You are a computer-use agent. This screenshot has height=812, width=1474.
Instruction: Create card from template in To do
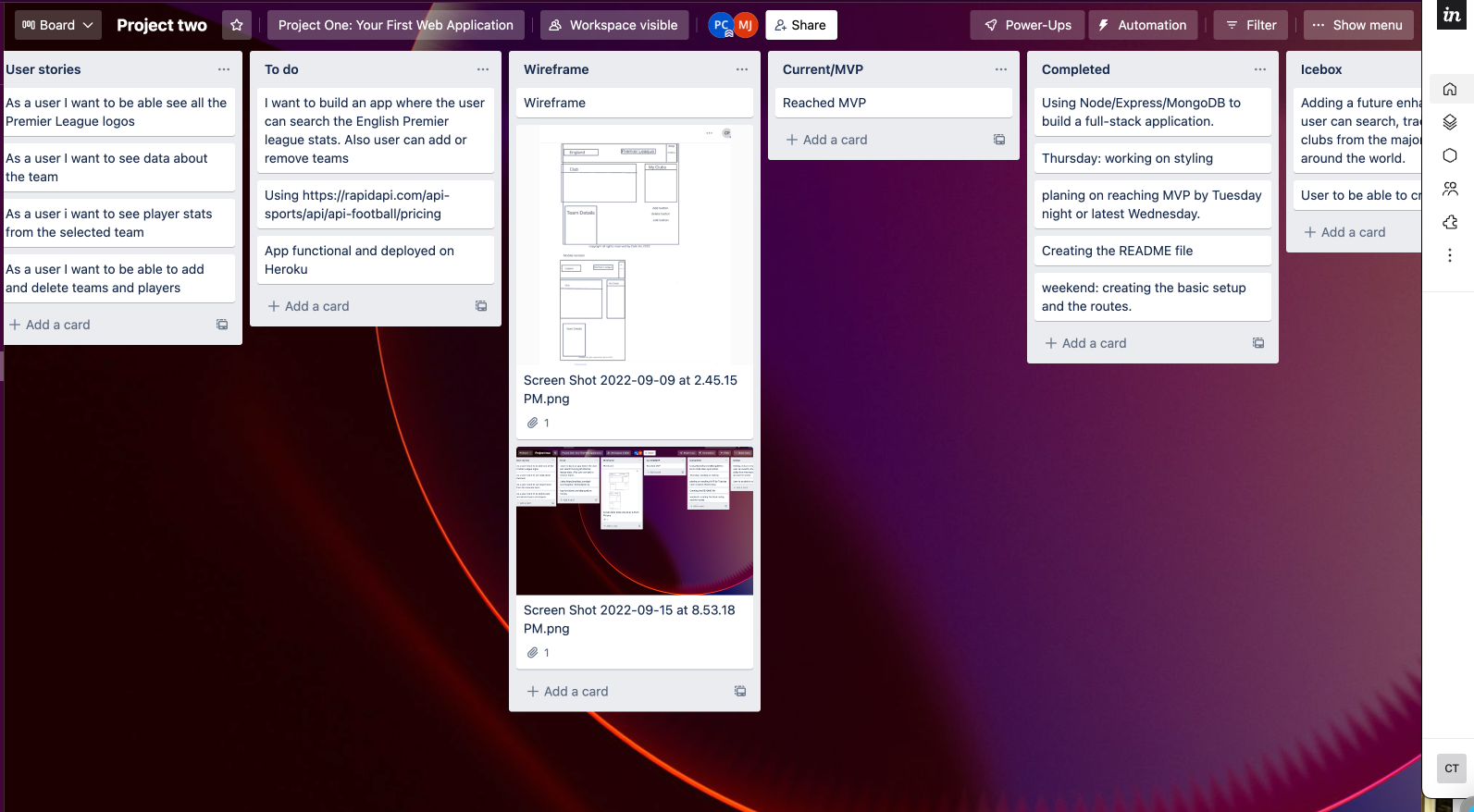coord(481,306)
